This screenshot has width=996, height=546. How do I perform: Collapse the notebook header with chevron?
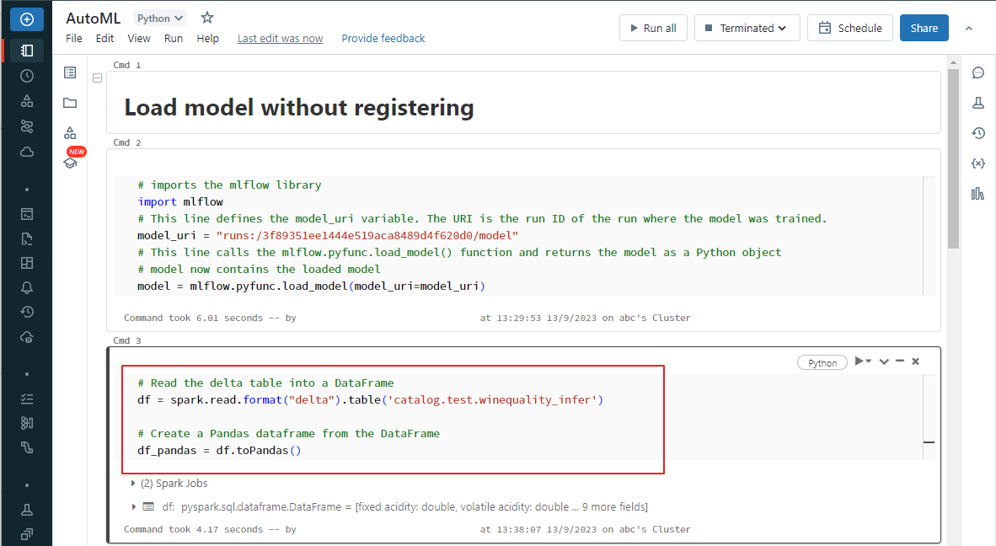(x=969, y=28)
